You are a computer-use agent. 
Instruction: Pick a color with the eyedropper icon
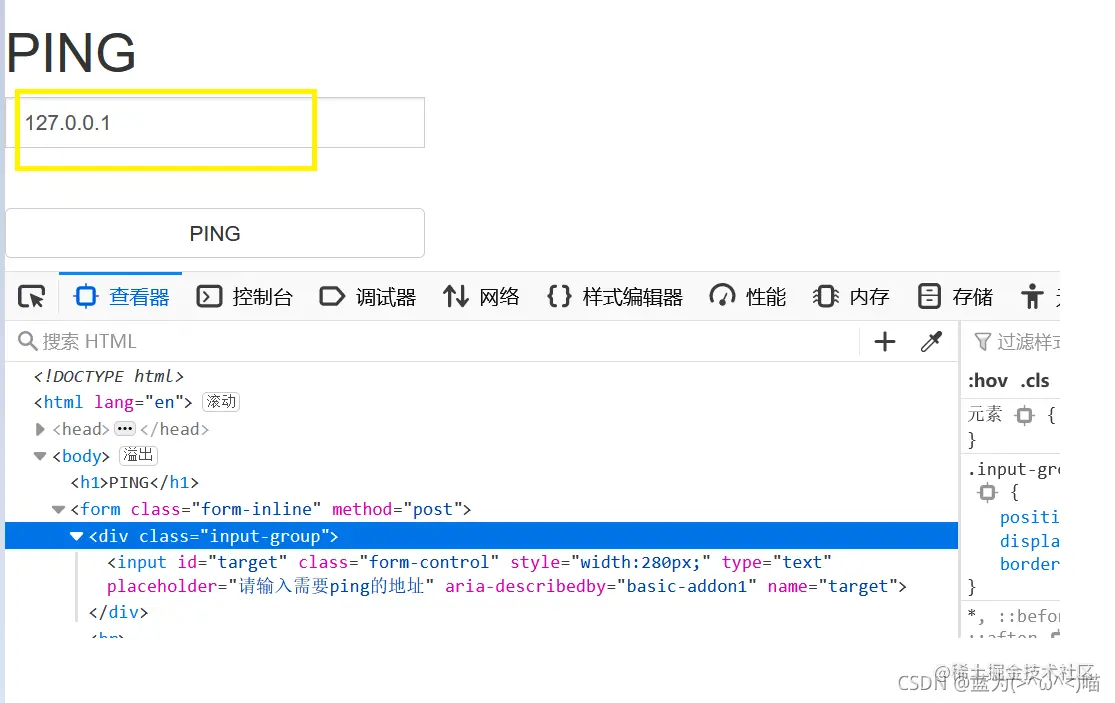pos(931,342)
